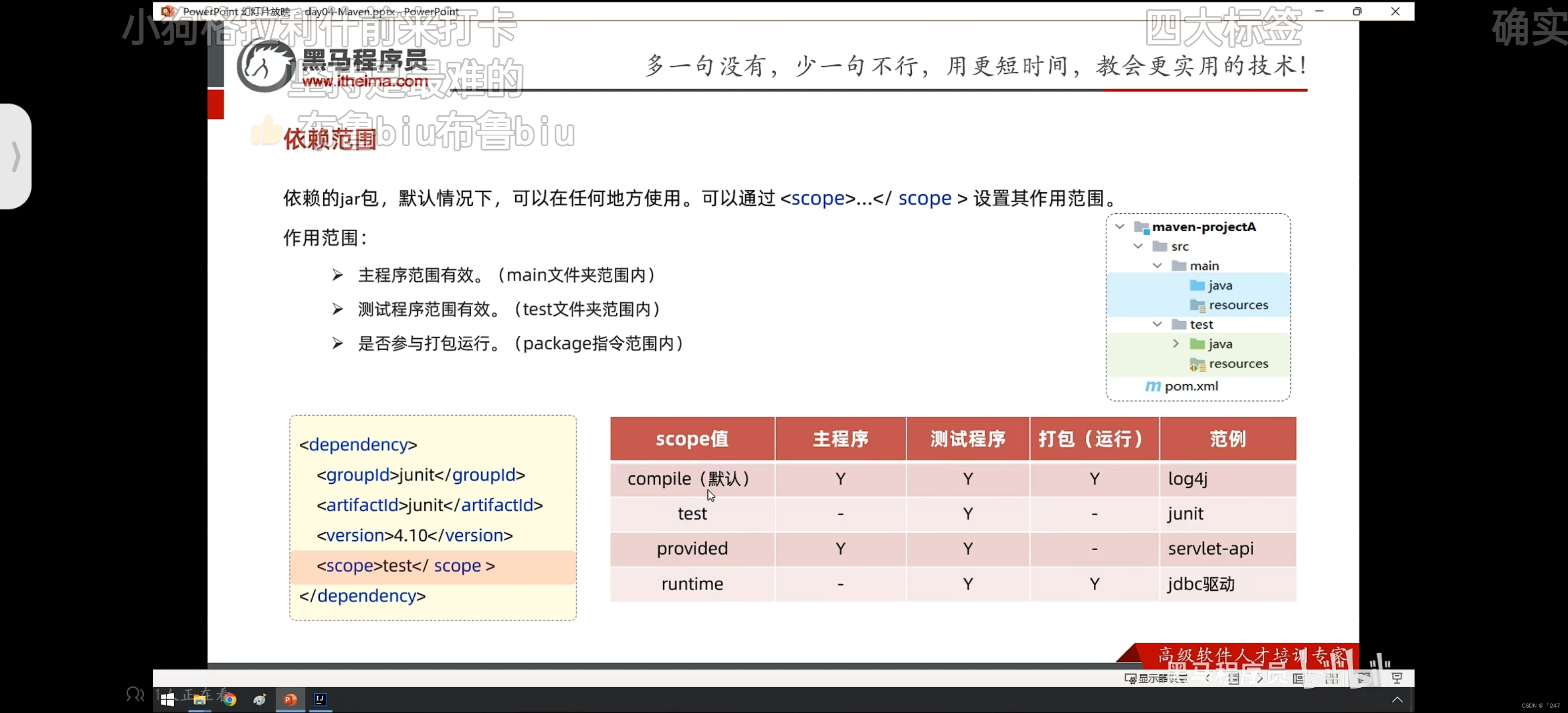The width and height of the screenshot is (1568, 713).
Task: Open 显示器设置 display settings
Action: tap(1156, 678)
